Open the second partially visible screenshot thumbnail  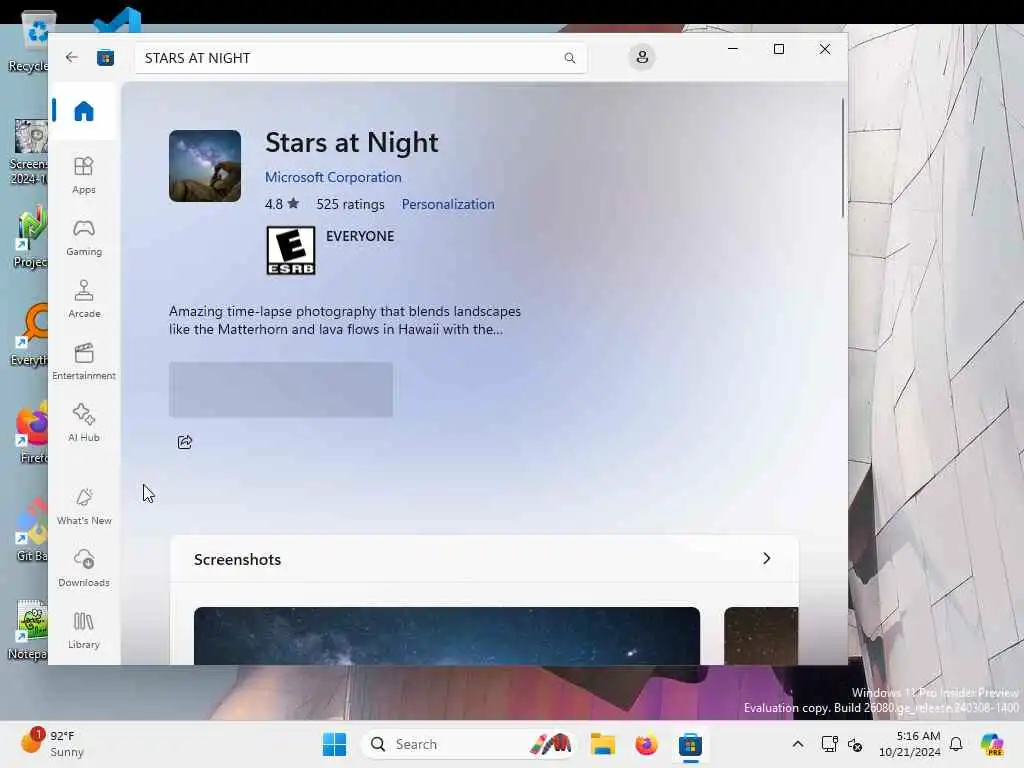click(x=761, y=636)
